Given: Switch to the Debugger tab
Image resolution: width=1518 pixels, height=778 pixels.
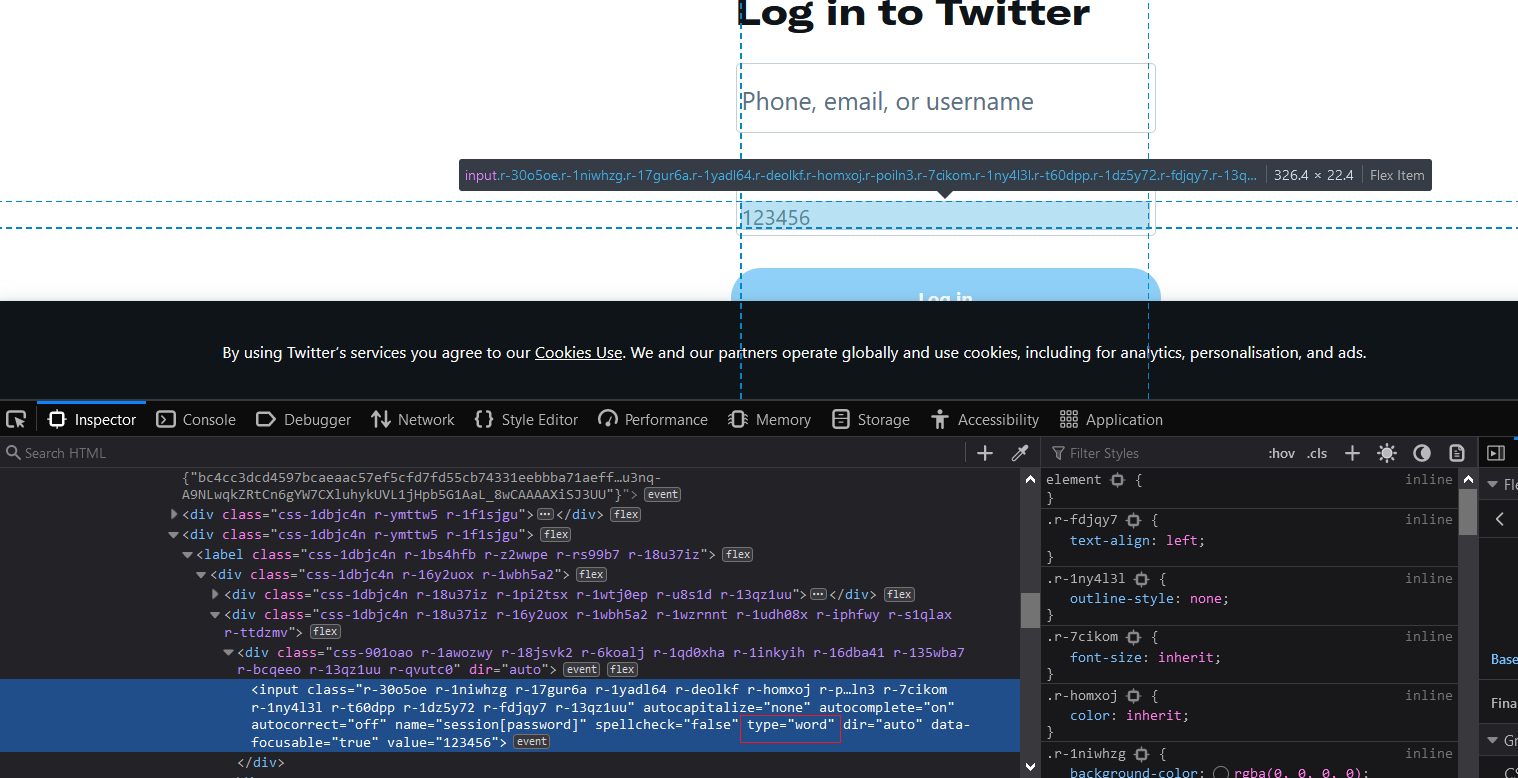Looking at the screenshot, I should (304, 419).
